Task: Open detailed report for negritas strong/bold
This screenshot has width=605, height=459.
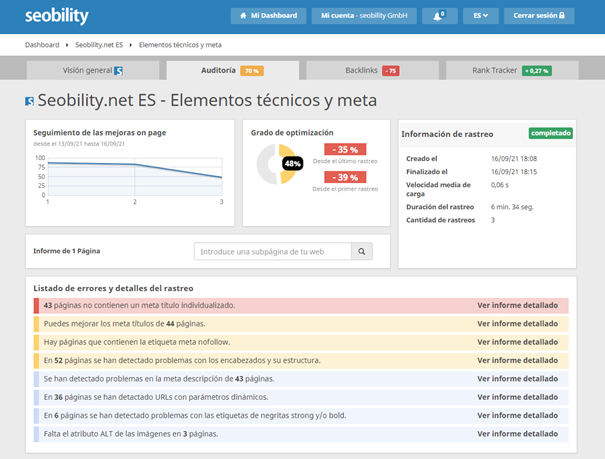Action: [x=517, y=415]
